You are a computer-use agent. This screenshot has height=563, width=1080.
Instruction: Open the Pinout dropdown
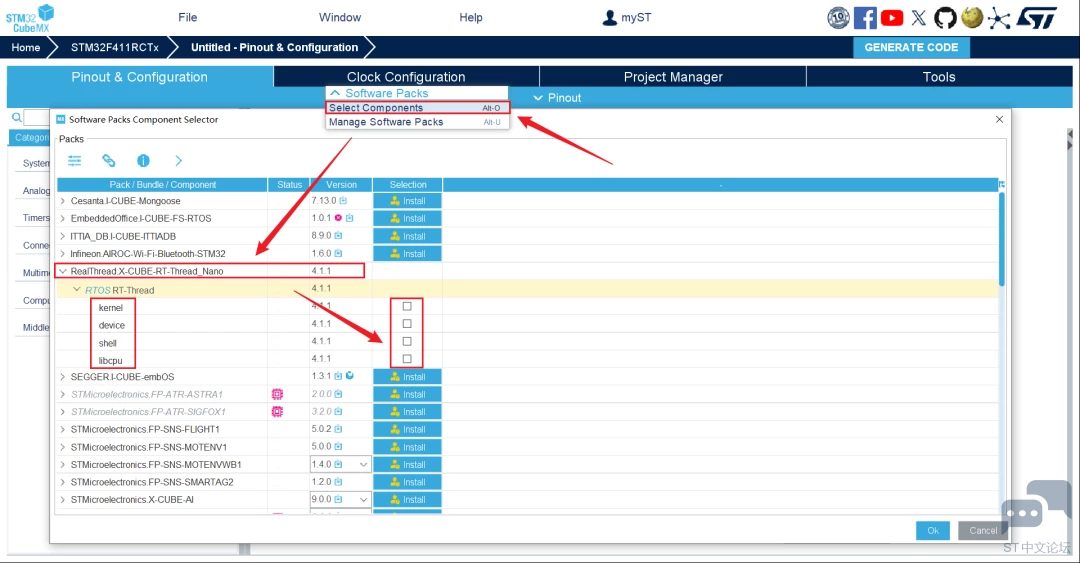pyautogui.click(x=557, y=98)
